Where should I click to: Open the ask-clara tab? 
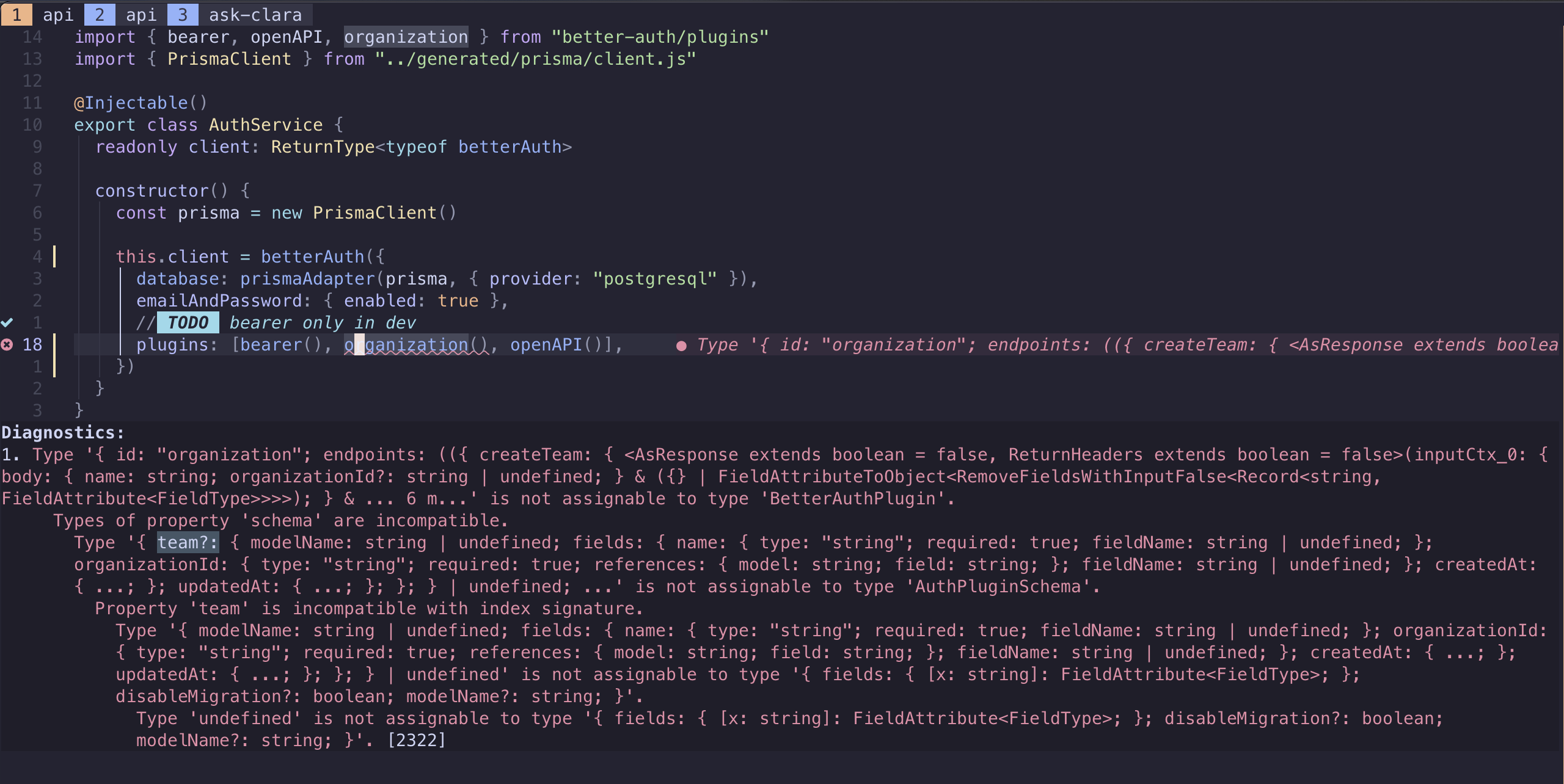255,15
